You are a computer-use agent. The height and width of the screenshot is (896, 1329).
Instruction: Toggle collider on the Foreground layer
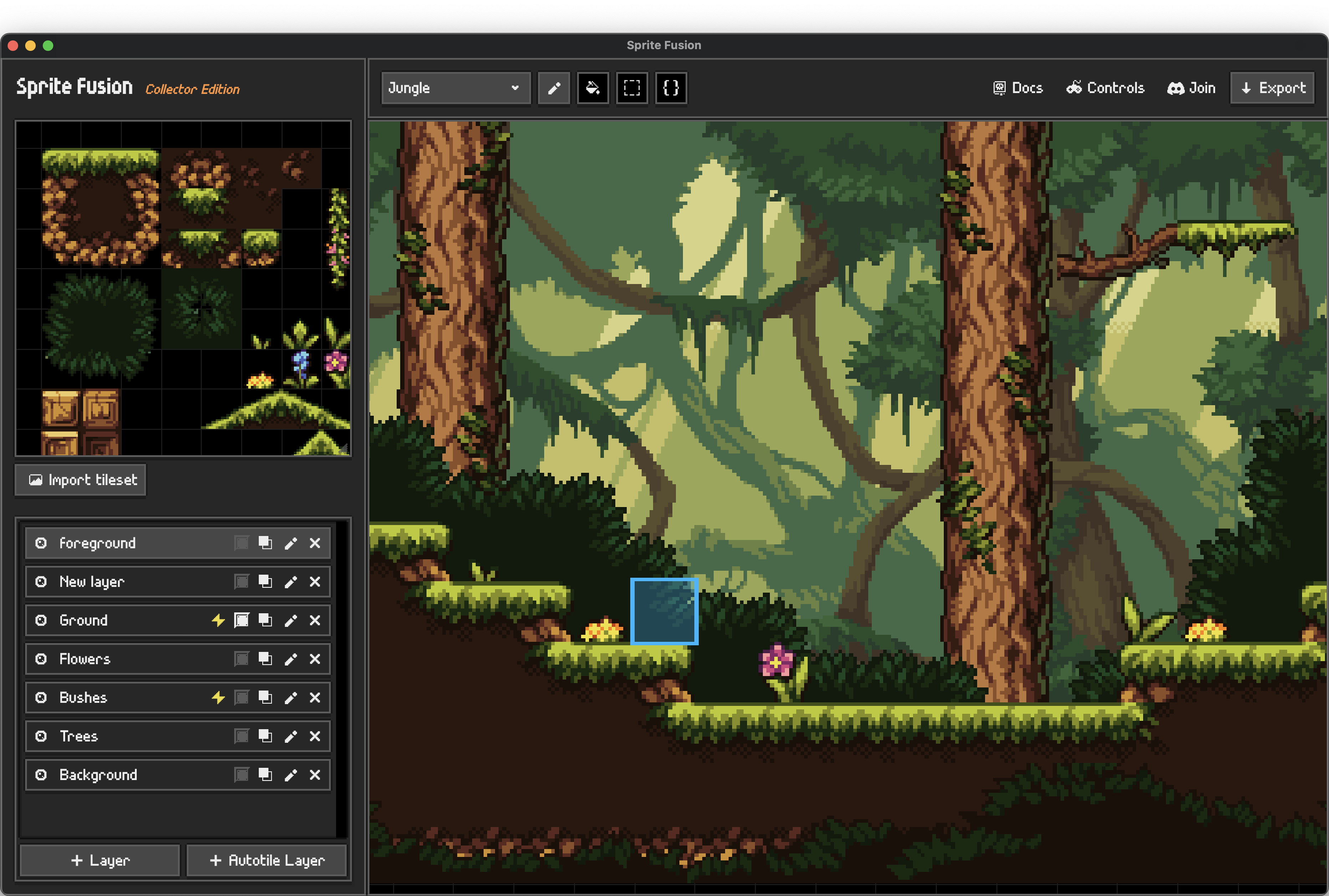tap(242, 543)
